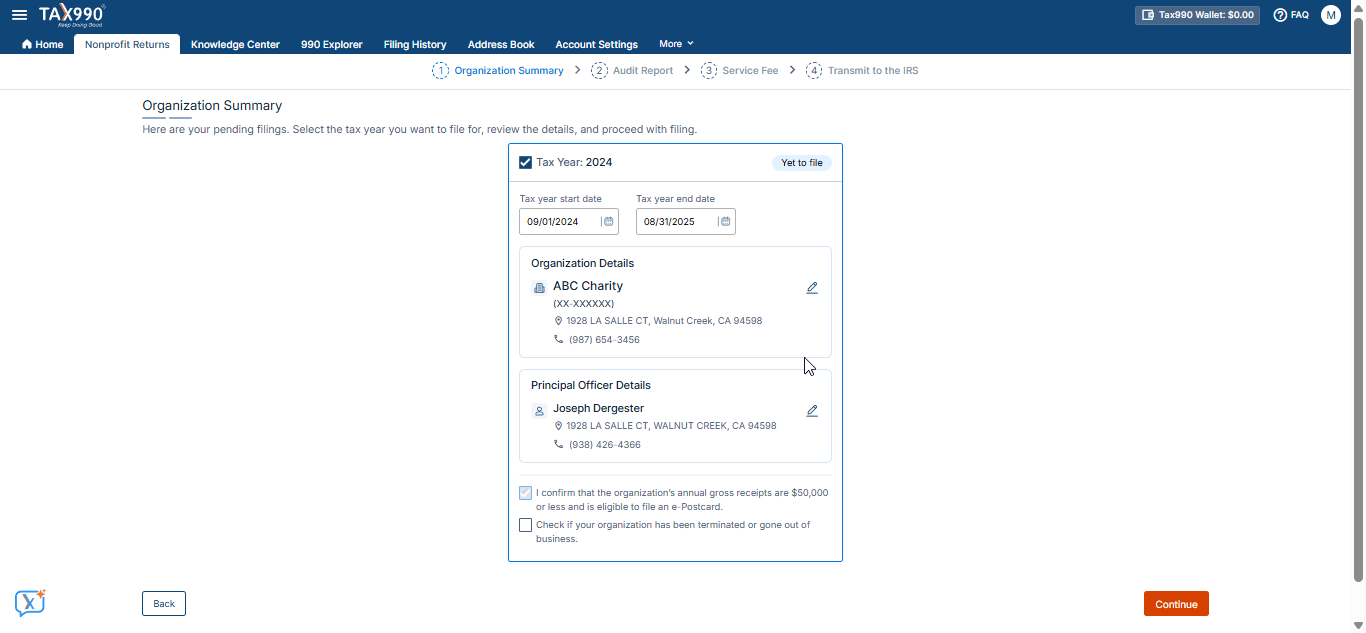The height and width of the screenshot is (633, 1366).
Task: Click the Yet to file status badge
Action: (x=801, y=163)
